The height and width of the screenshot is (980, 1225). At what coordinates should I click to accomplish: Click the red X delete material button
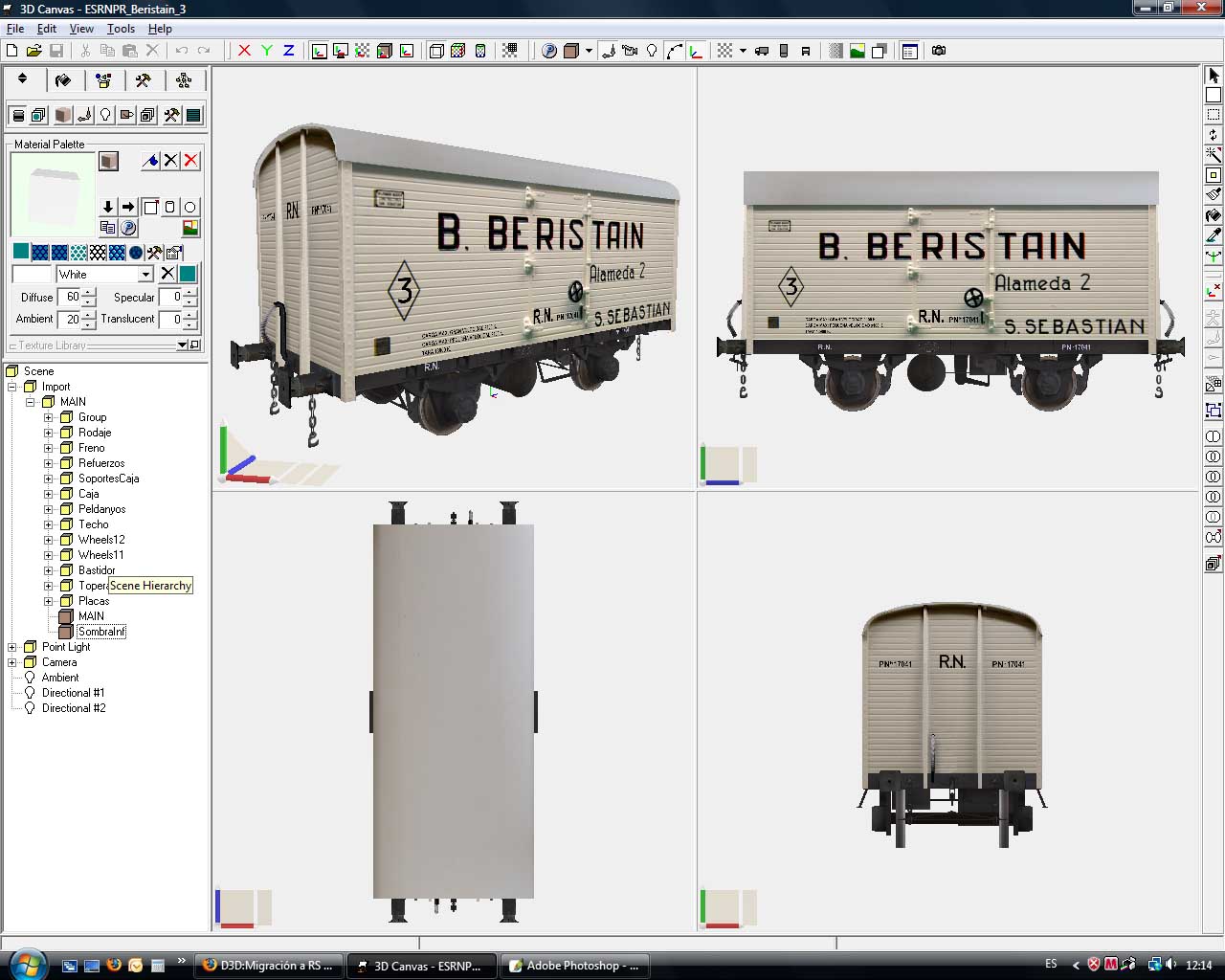tap(191, 161)
